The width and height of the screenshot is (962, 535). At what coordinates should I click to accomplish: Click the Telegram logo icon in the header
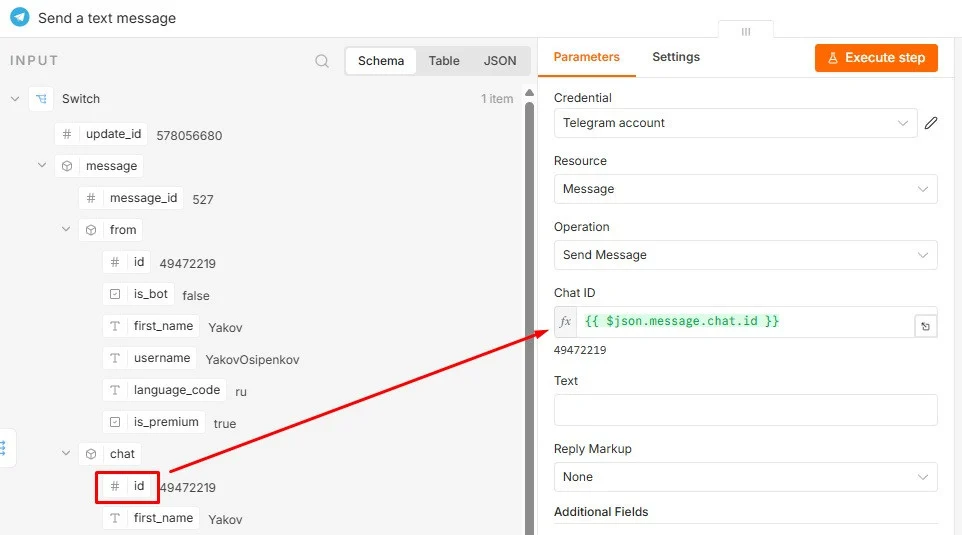click(20, 17)
